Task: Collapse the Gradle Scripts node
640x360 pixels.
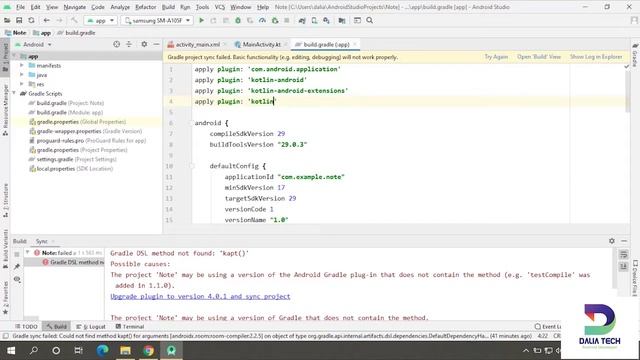Action: pos(15,93)
